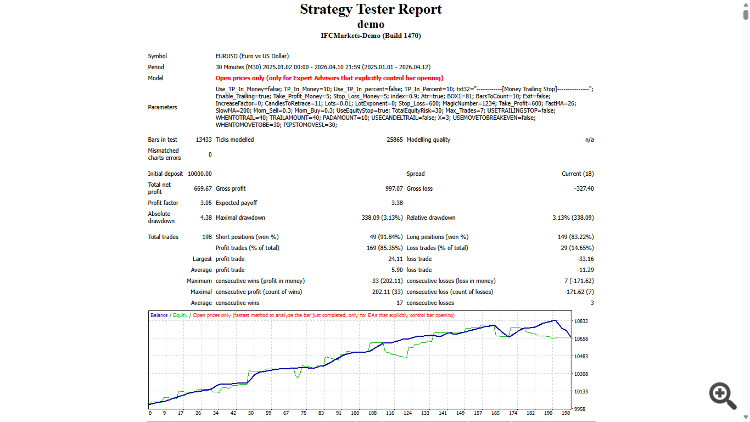Click the 'Long positions (won %)' label
The height and width of the screenshot is (422, 750).
pos(438,237)
